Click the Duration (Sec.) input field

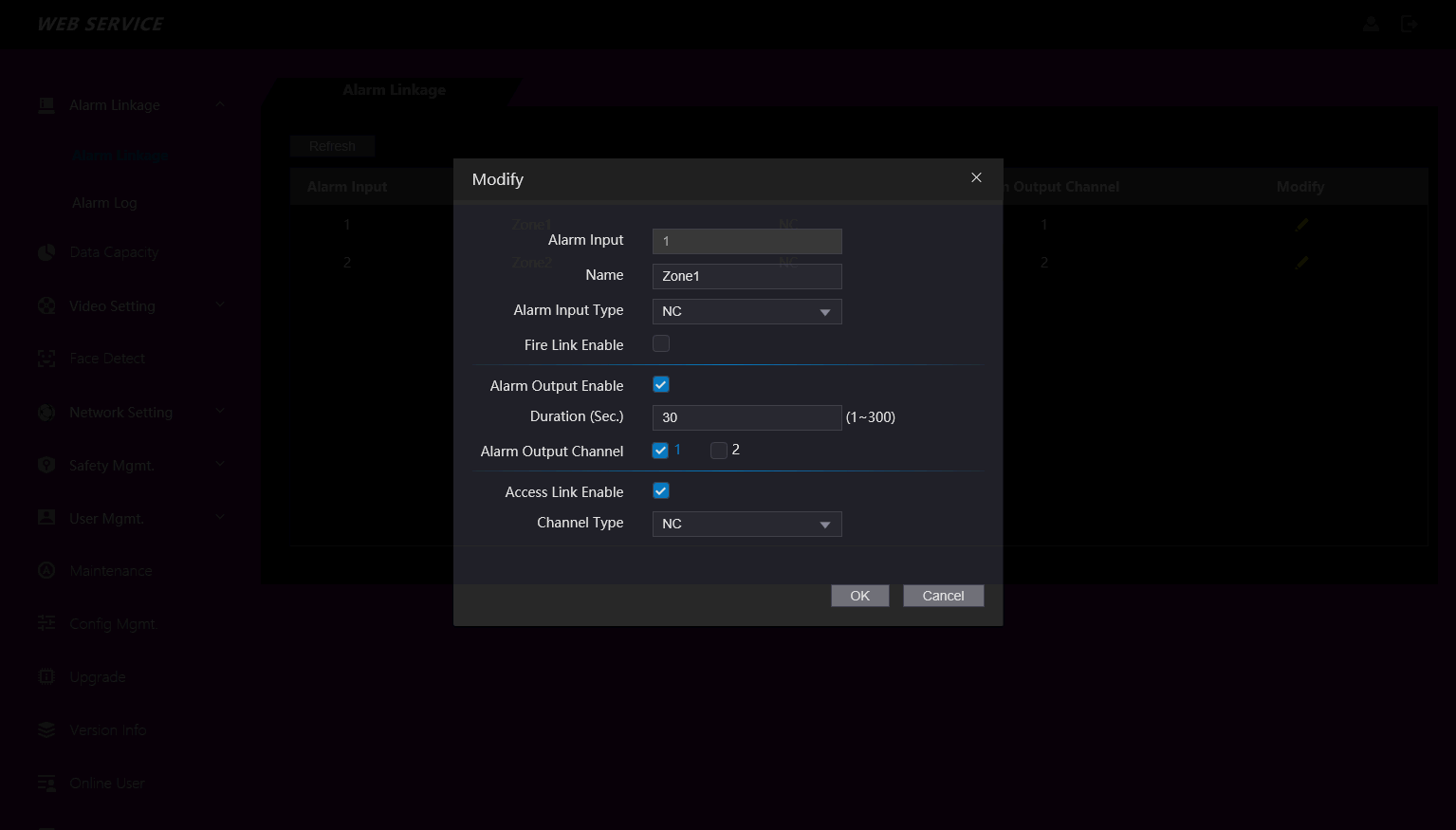pos(747,417)
